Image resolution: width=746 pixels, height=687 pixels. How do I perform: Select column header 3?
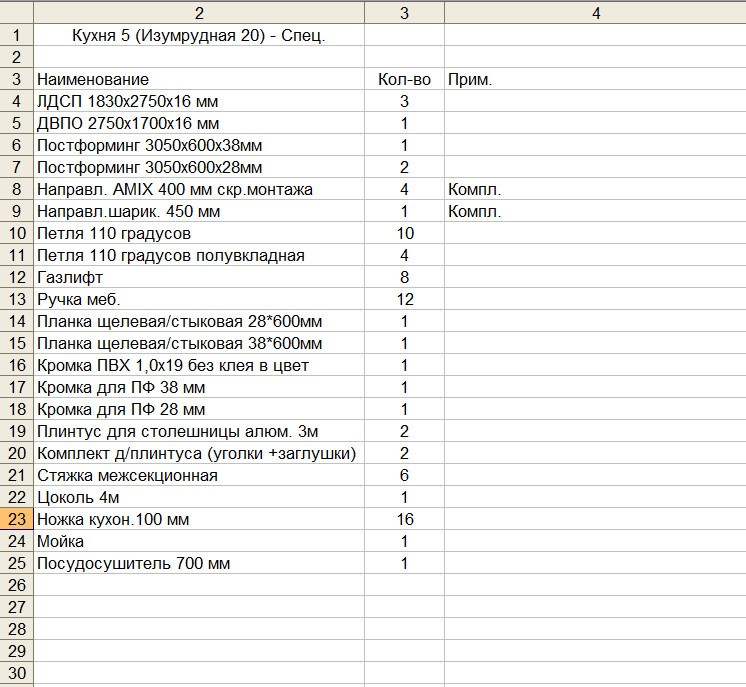coord(404,12)
